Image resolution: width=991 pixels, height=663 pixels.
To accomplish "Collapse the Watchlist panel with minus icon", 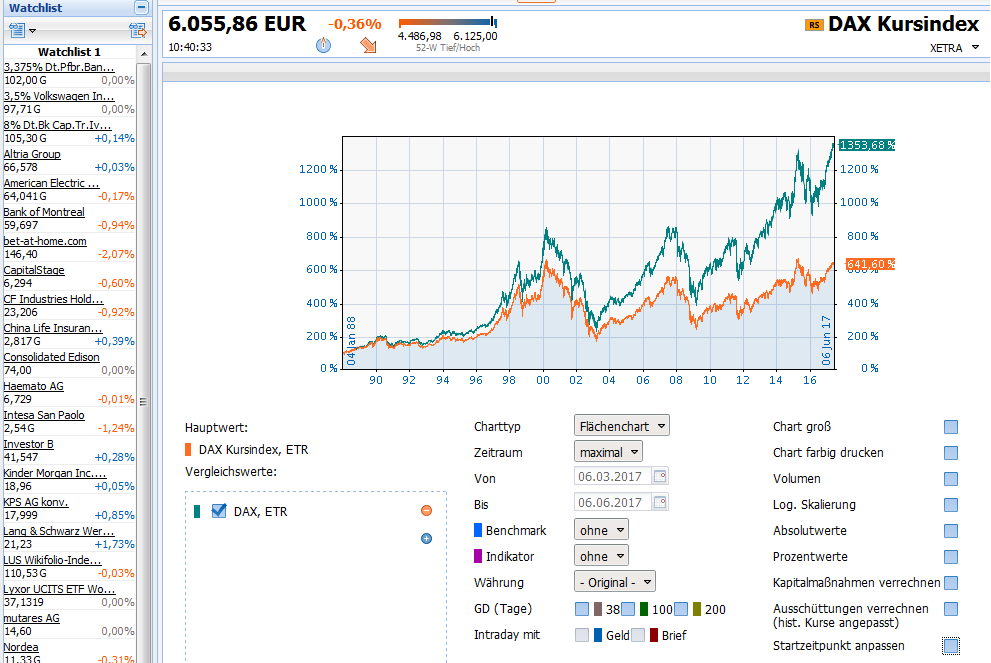I will 141,7.
